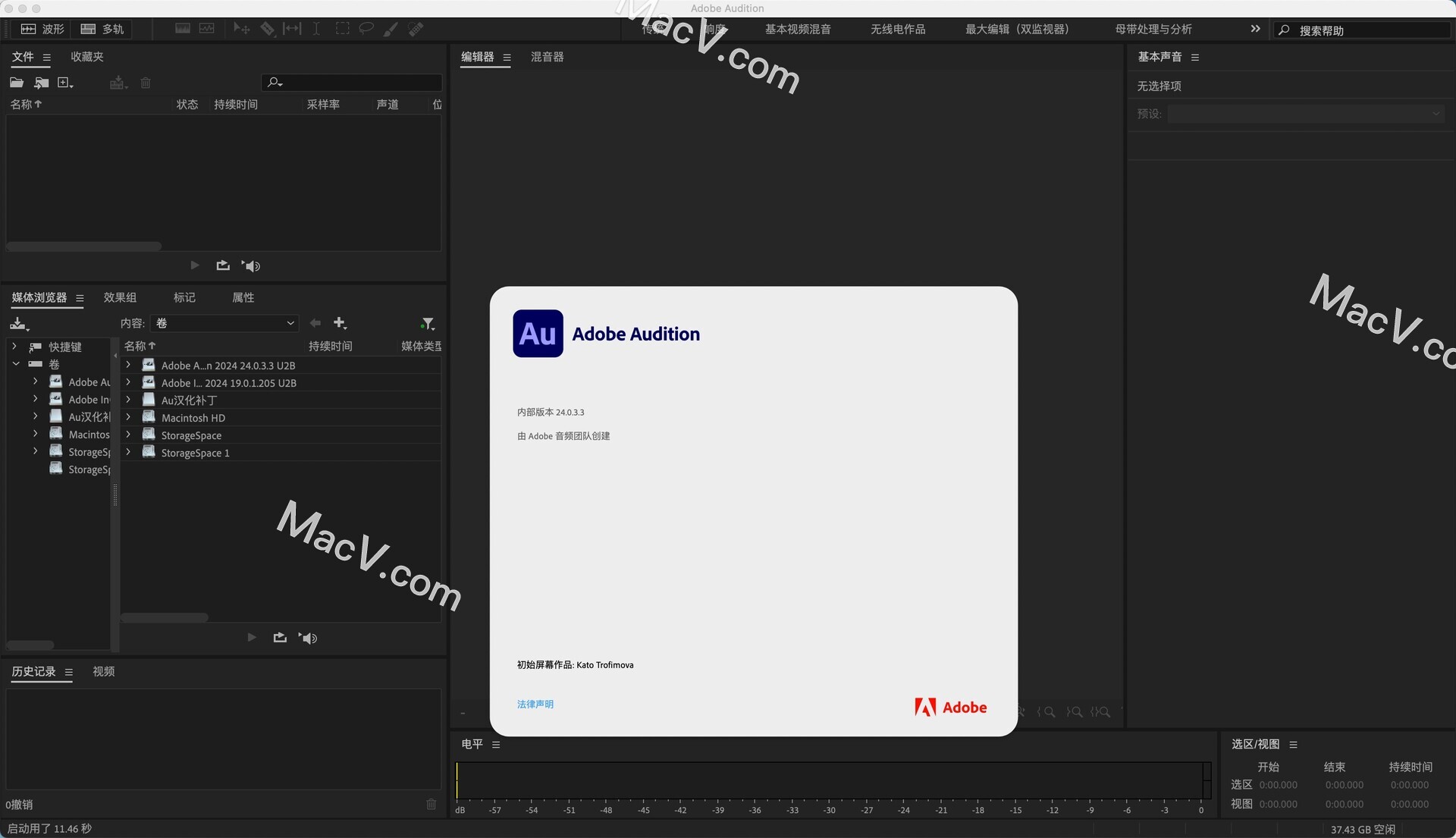Select the 最大编辑 (双监视器) workspace

coord(1017,29)
